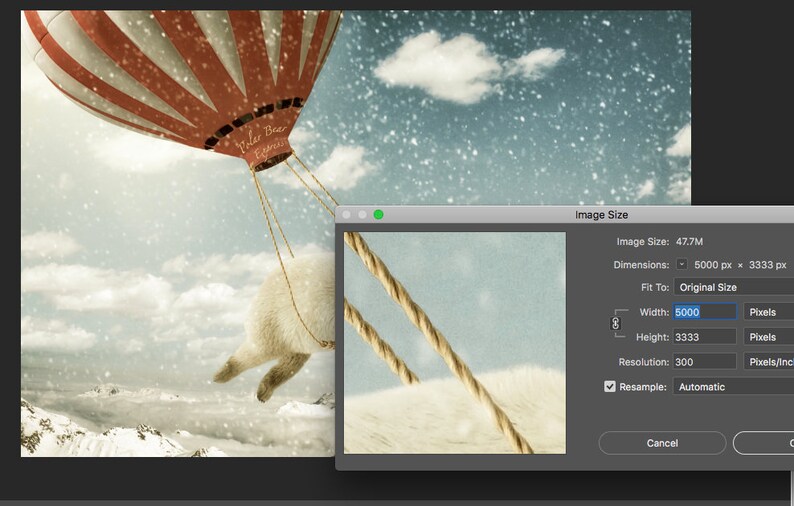Change the Height unit dropdown from Pixels
The width and height of the screenshot is (794, 506).
click(x=769, y=337)
